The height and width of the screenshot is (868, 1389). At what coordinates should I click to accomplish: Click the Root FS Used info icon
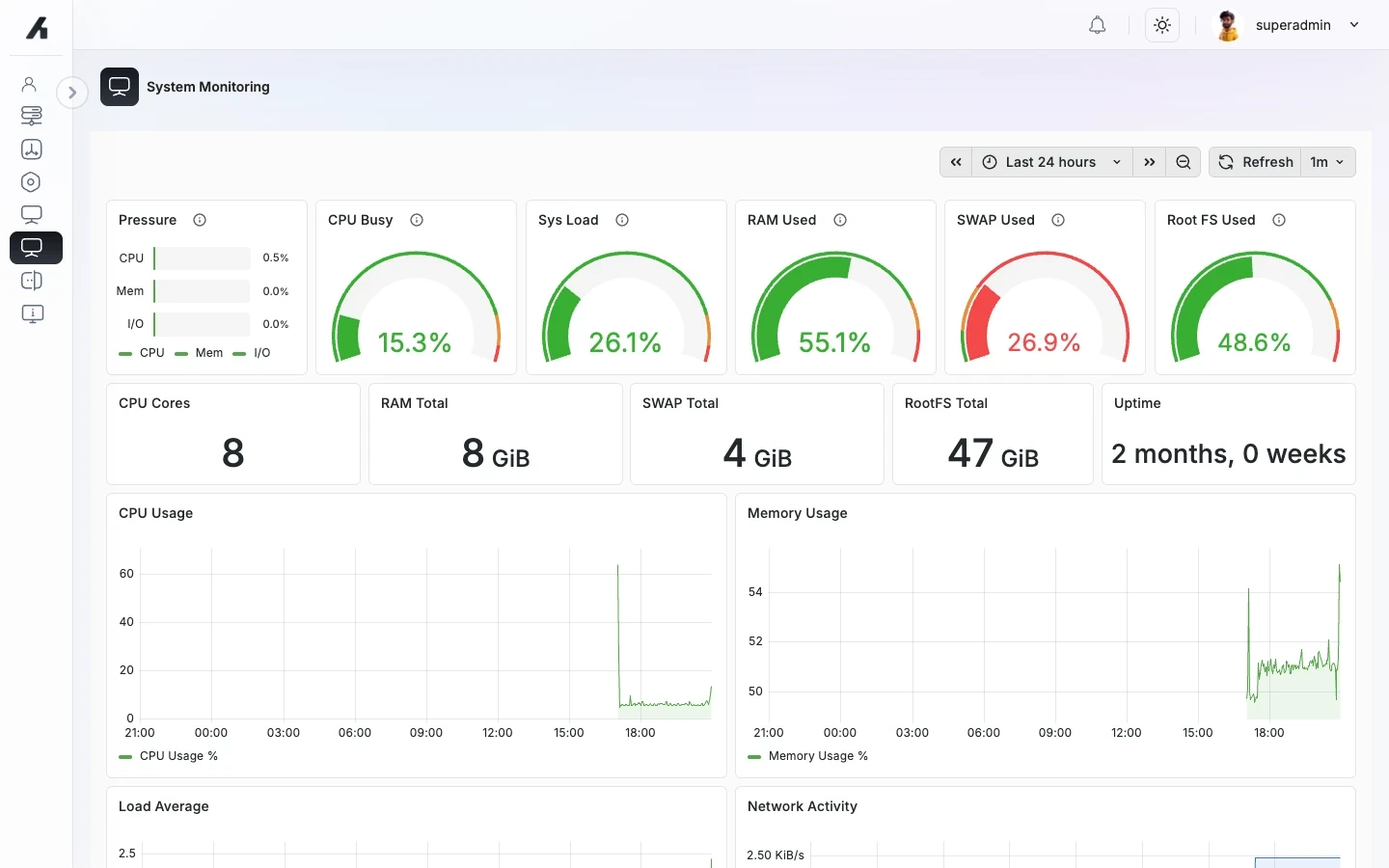1279,220
